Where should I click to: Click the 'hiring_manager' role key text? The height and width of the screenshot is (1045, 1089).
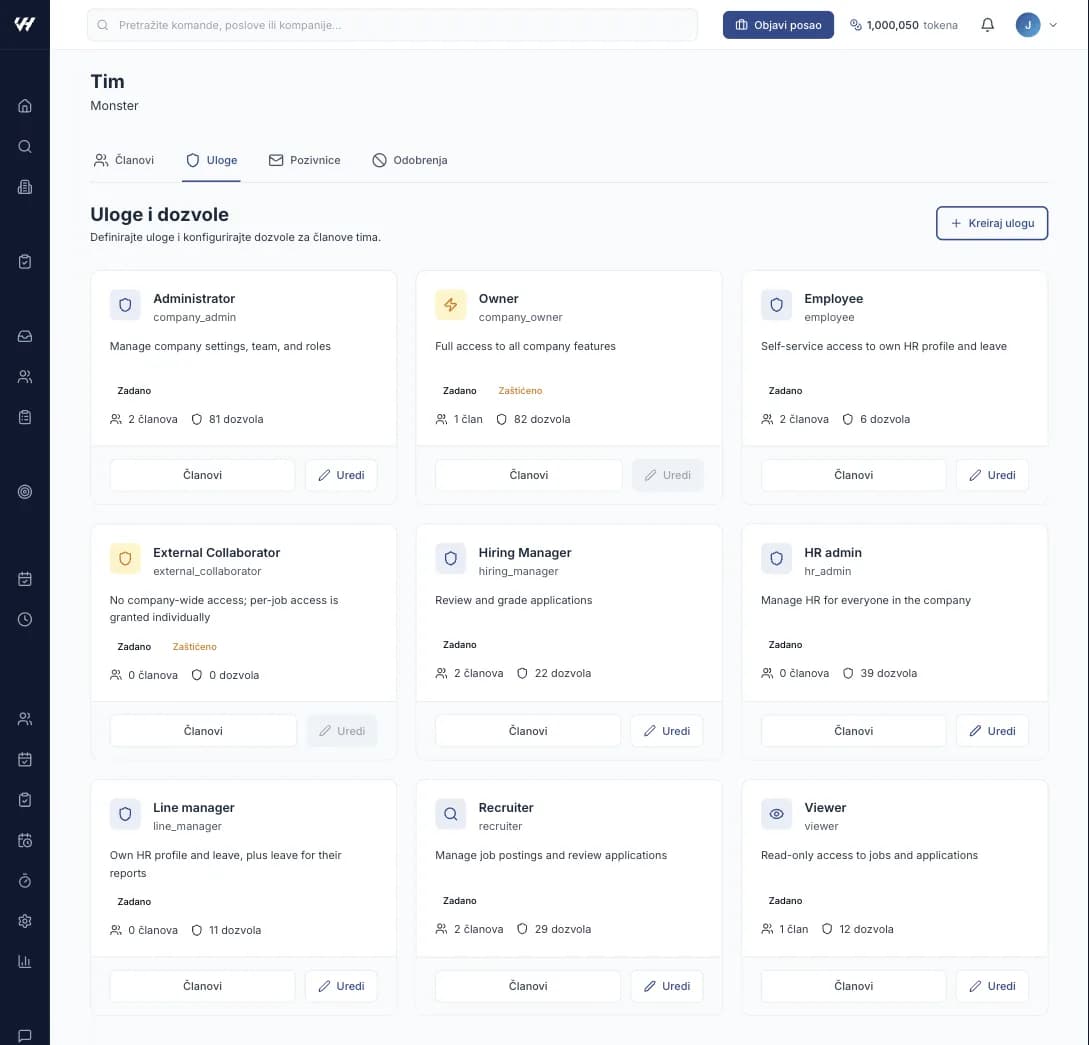pyautogui.click(x=518, y=571)
